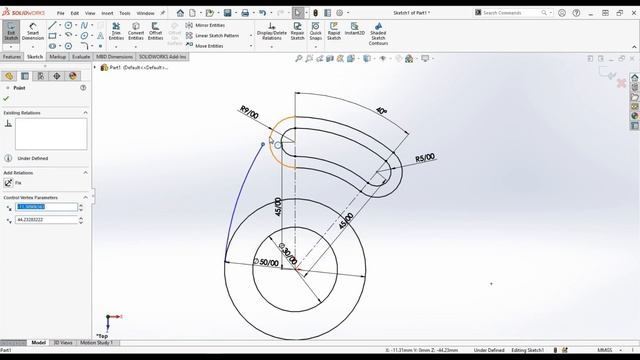
Task: Open the Move Entities dropdown arrow
Action: (251, 46)
